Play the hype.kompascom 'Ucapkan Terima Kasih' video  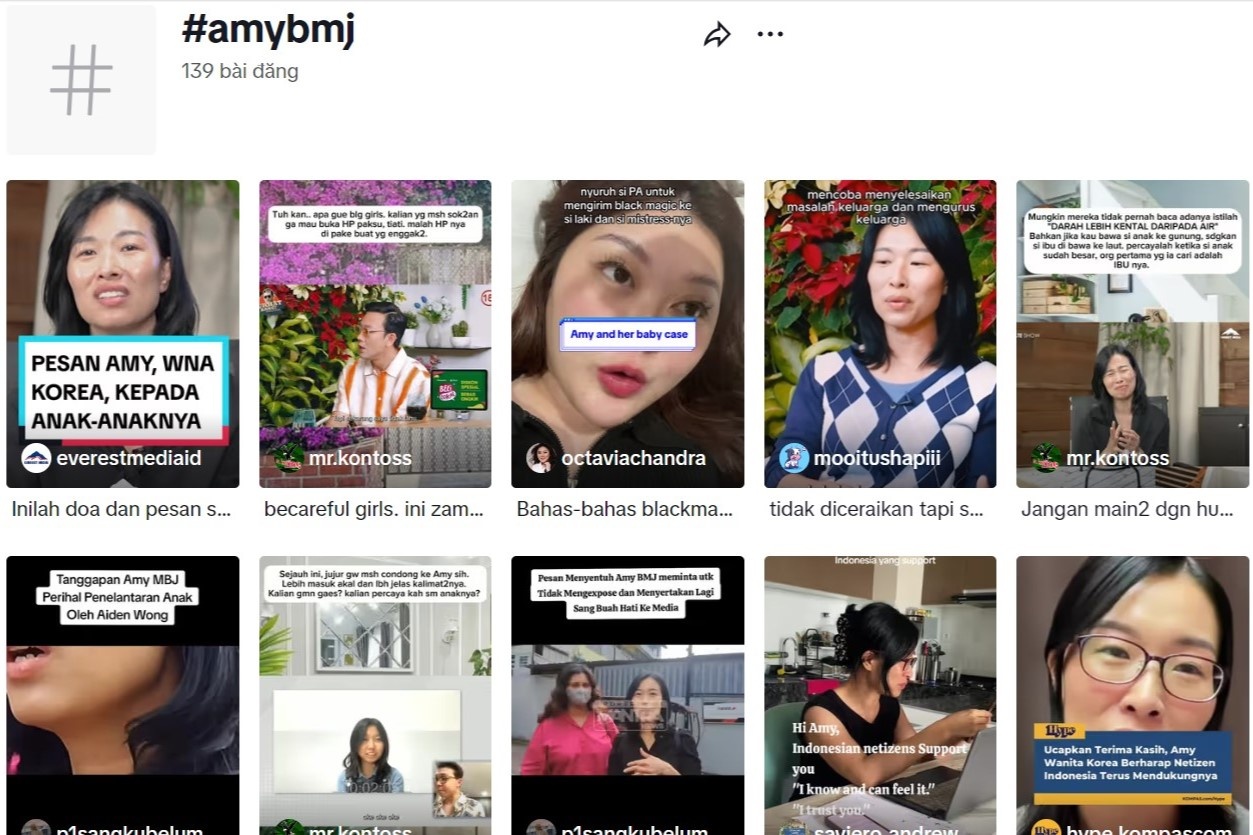(x=1131, y=690)
